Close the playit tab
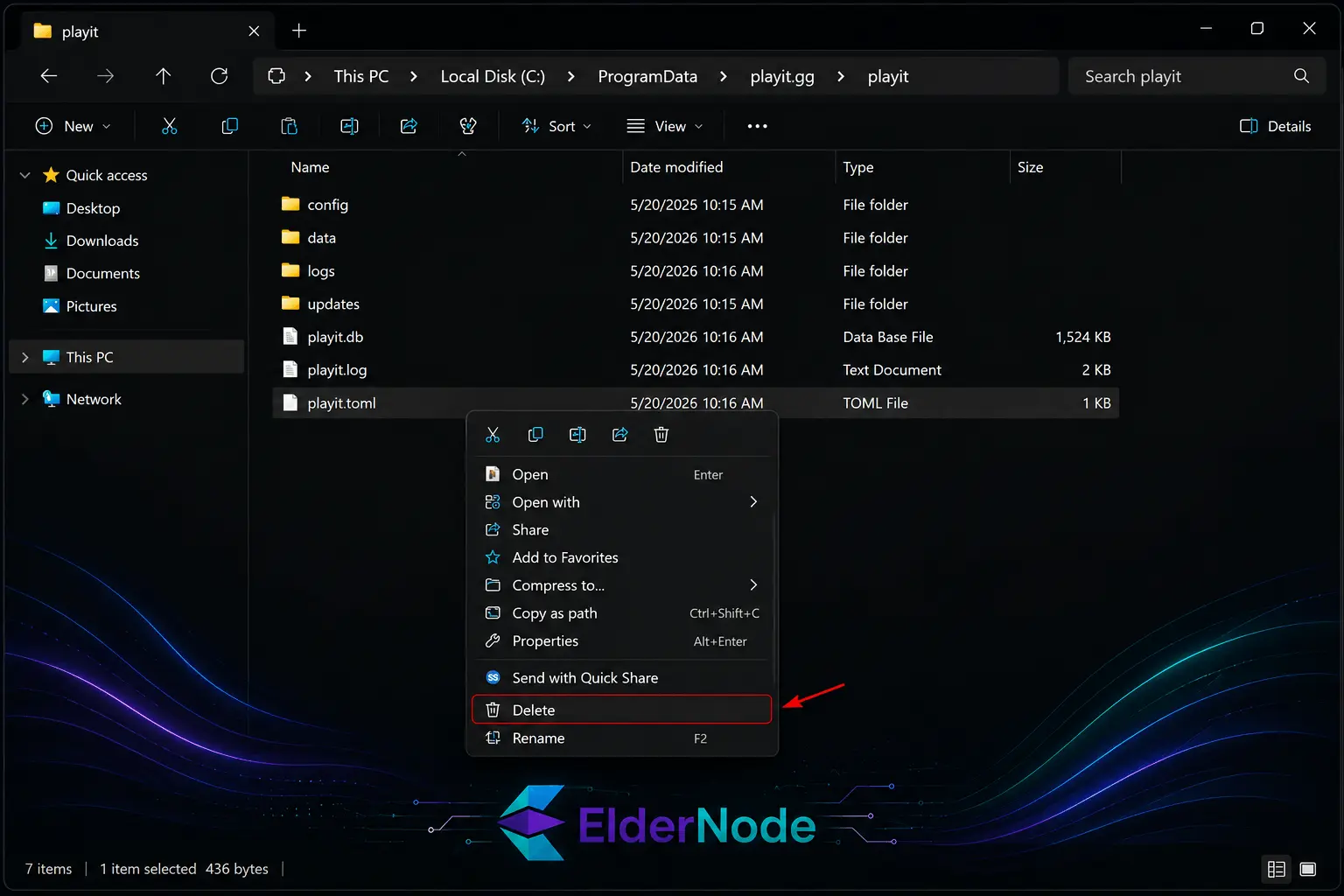 [x=254, y=31]
